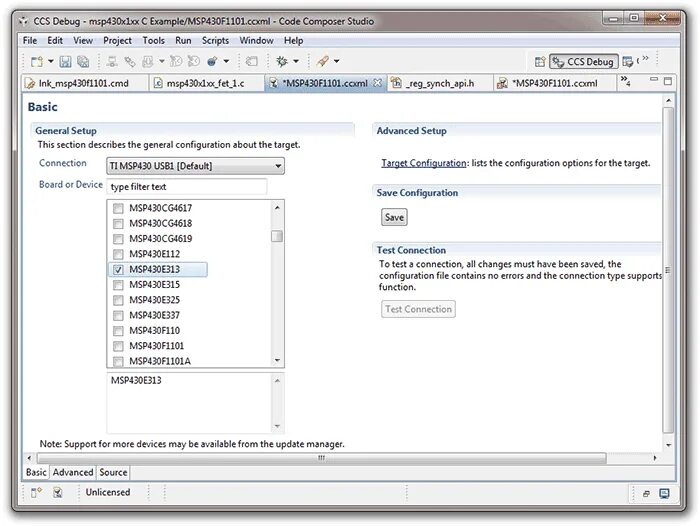Image resolution: width=700 pixels, height=526 pixels.
Task: Click the grayed icon left of the green bug
Action: click(x=252, y=61)
